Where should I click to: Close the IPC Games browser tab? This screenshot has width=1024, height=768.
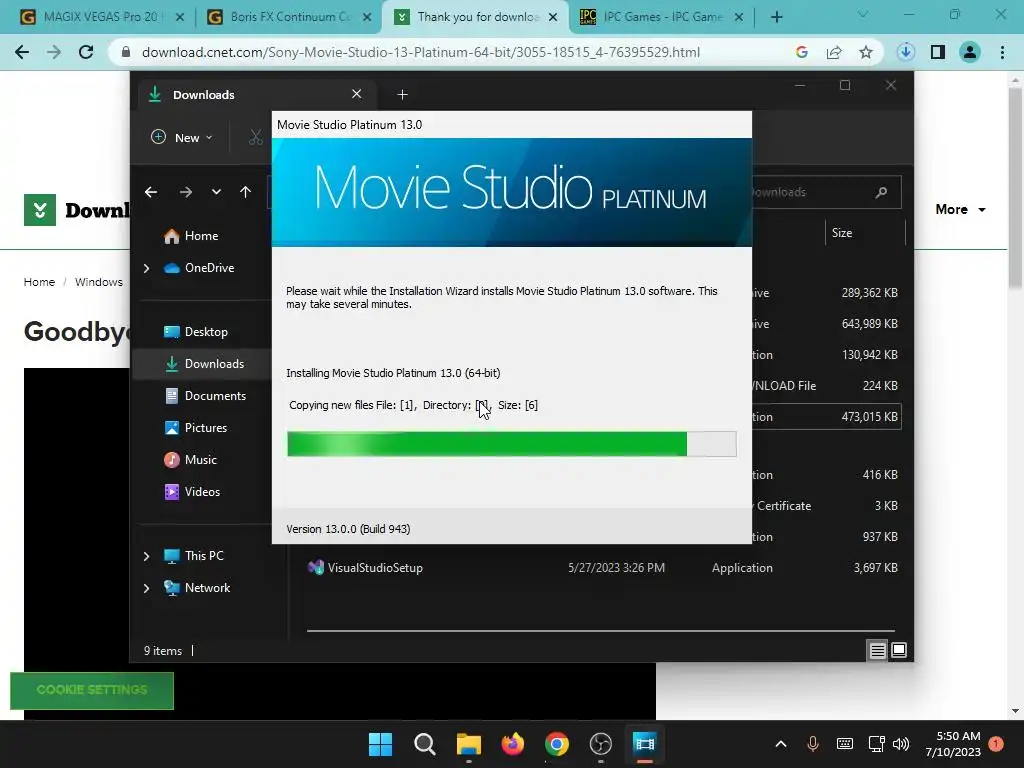[x=739, y=17]
